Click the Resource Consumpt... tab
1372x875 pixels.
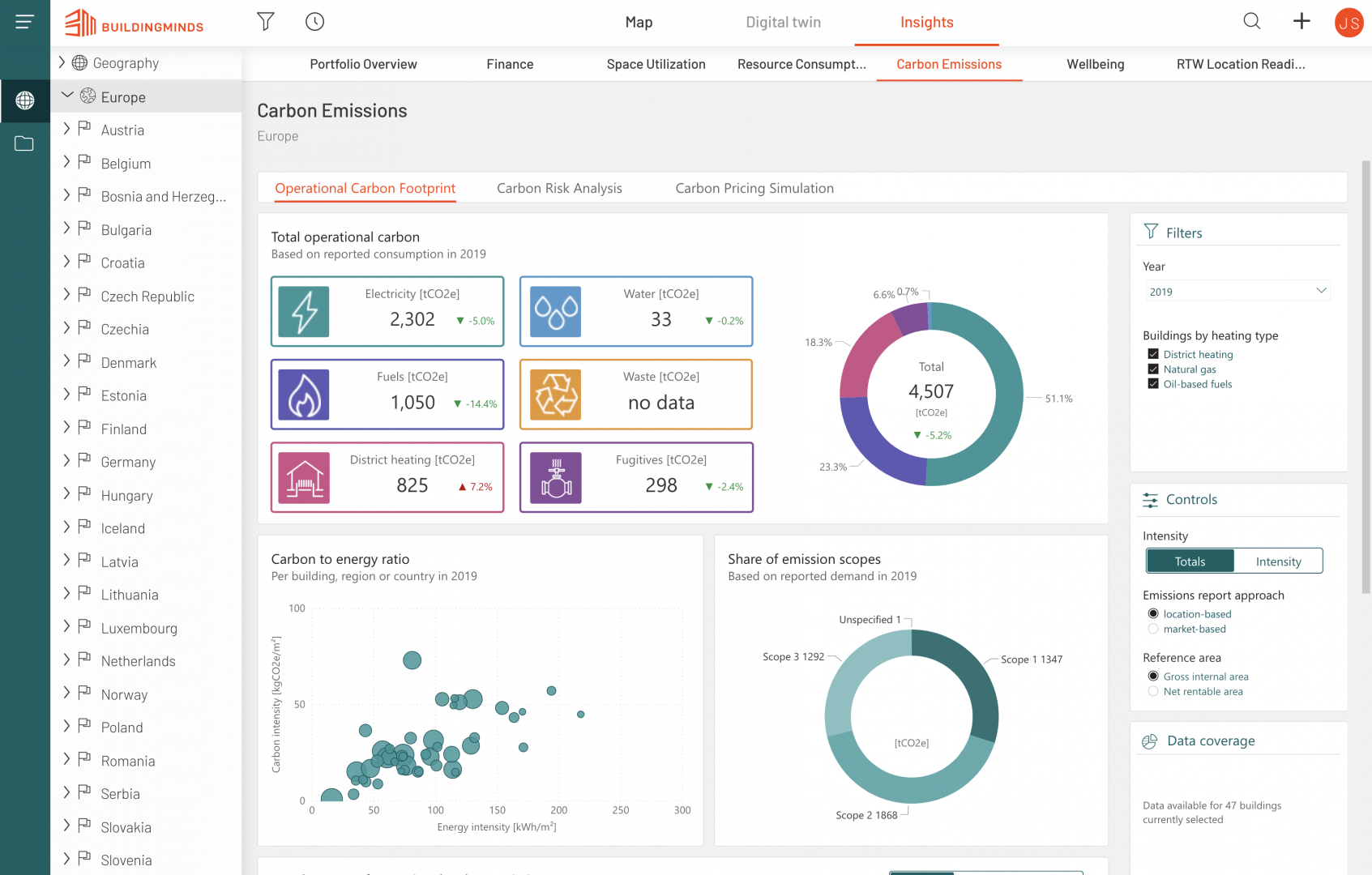click(x=801, y=64)
